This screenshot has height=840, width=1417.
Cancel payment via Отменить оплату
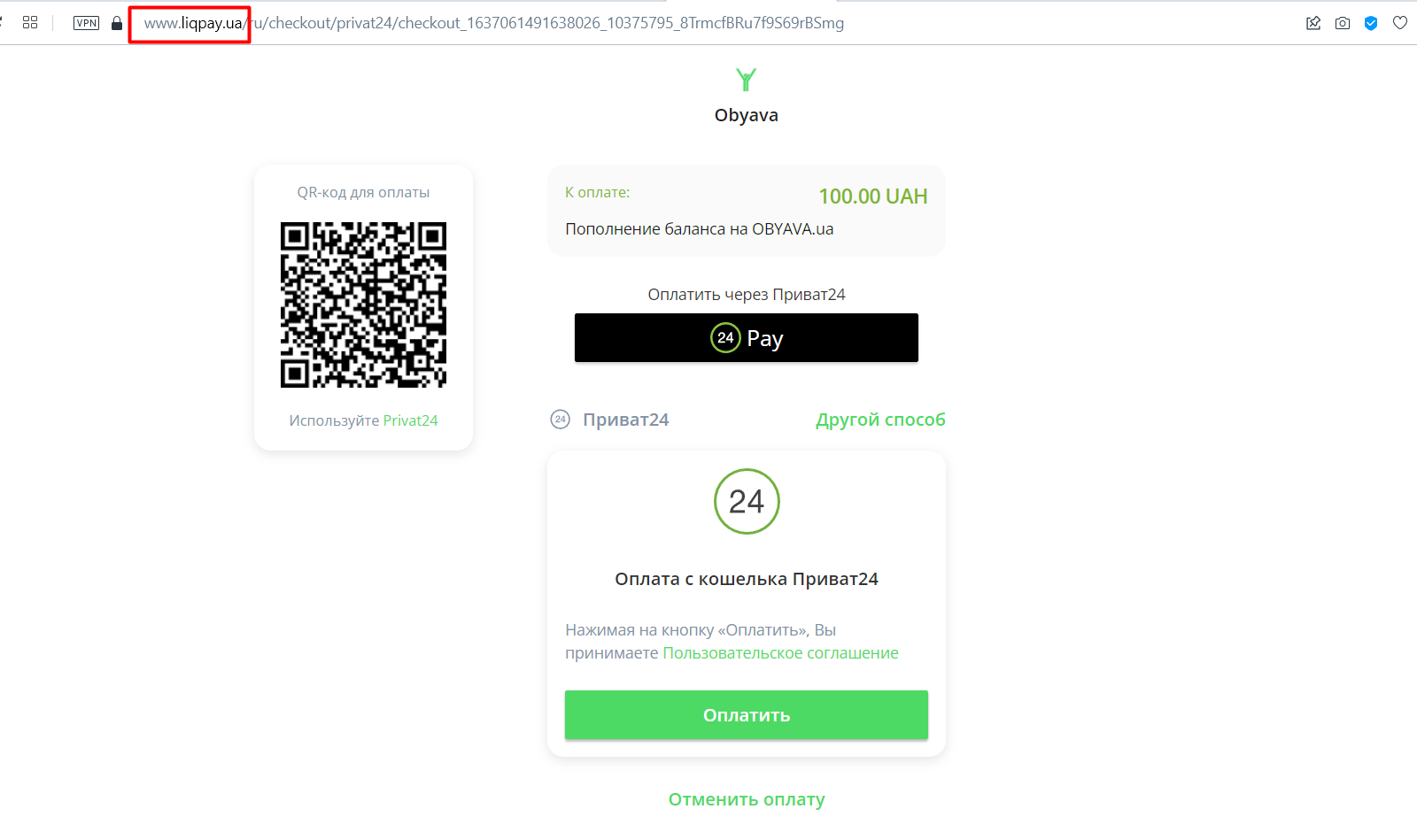click(x=747, y=799)
